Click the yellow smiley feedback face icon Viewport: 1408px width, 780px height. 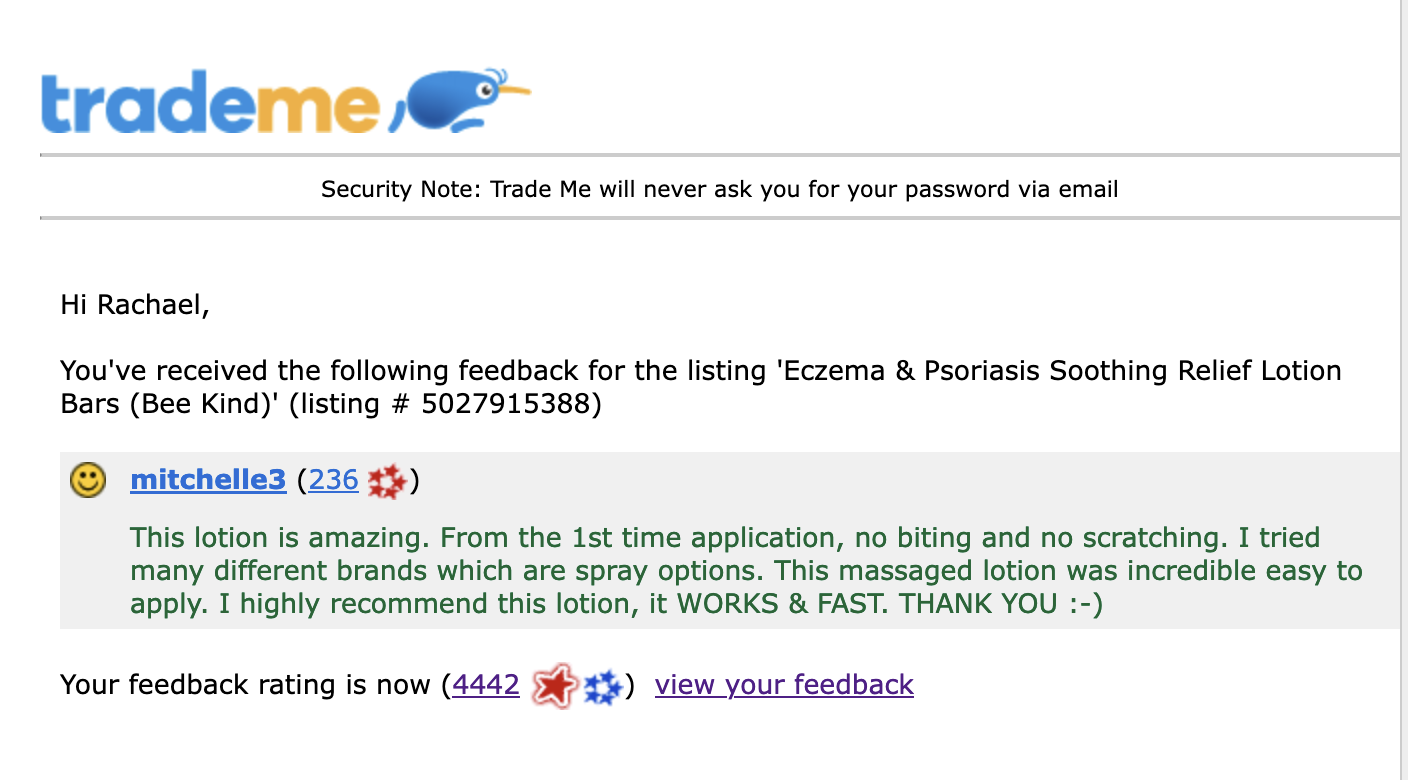click(x=88, y=480)
